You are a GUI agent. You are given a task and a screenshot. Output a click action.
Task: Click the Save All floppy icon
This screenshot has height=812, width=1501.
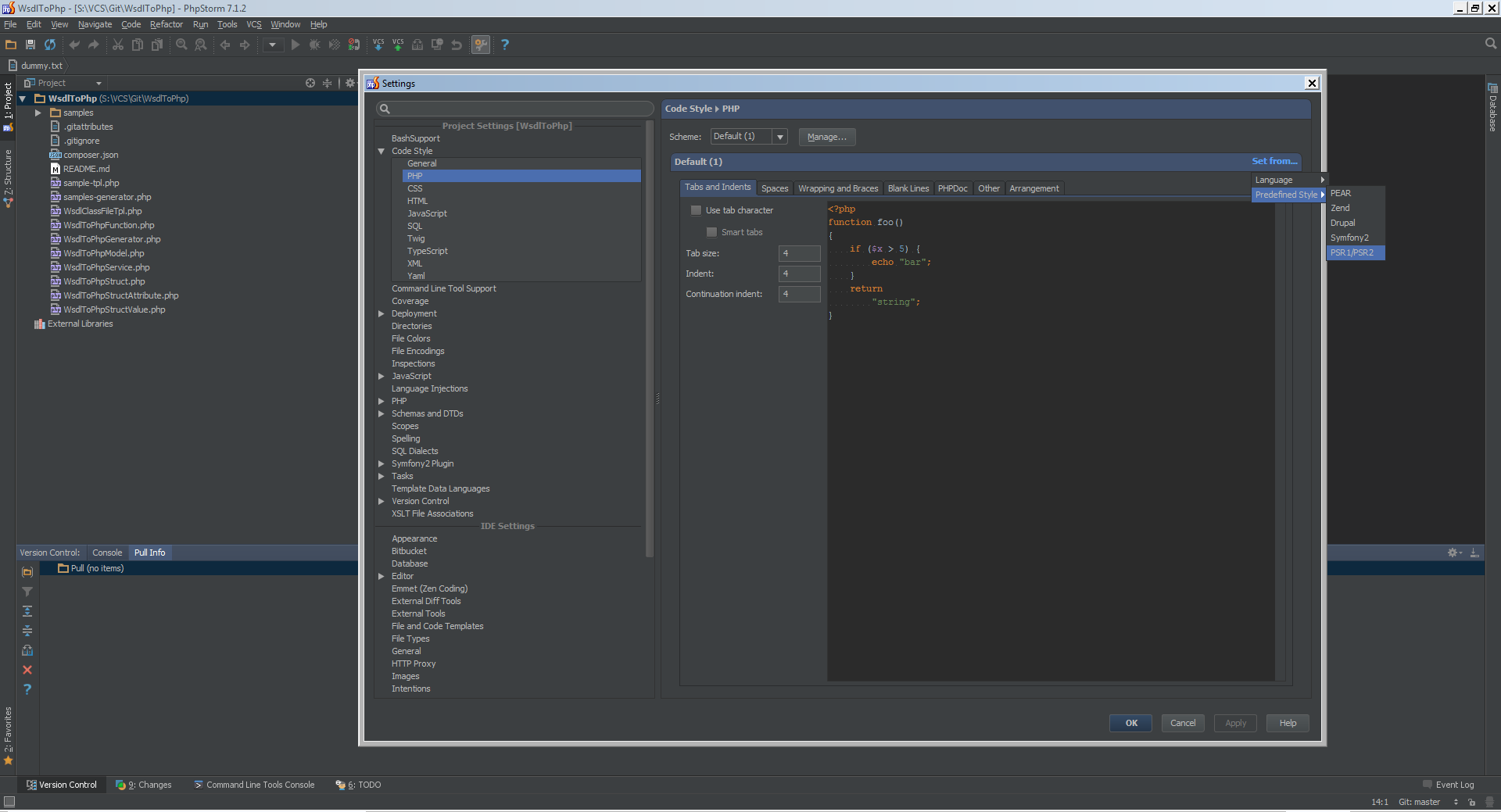[x=30, y=45]
